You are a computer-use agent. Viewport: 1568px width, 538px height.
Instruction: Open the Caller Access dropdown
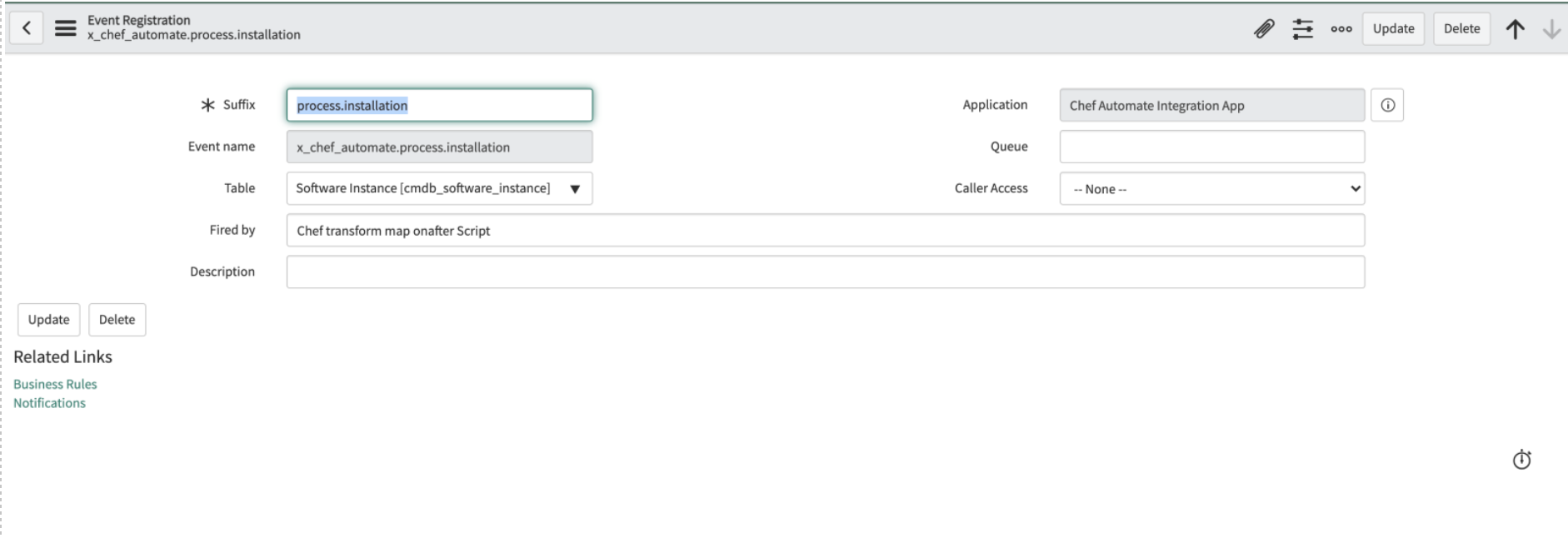point(1211,189)
